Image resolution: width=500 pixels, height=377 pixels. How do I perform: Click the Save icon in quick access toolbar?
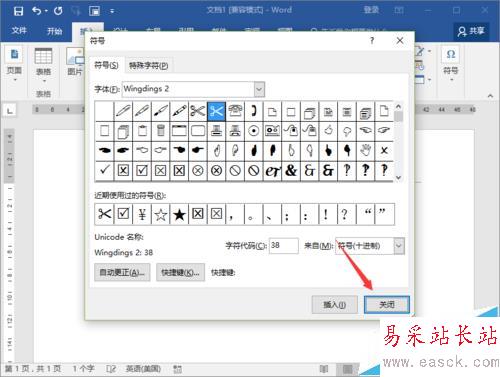[x=18, y=11]
